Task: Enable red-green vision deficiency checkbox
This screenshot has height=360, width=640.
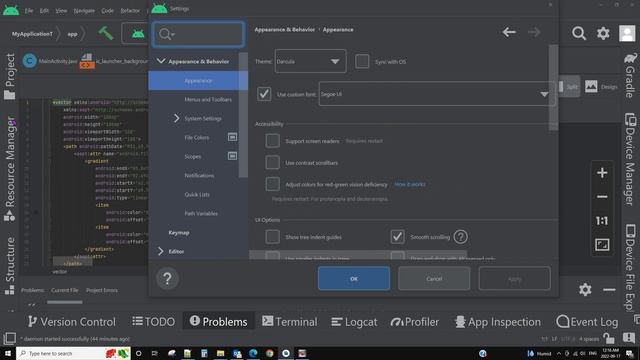Action: pos(272,184)
